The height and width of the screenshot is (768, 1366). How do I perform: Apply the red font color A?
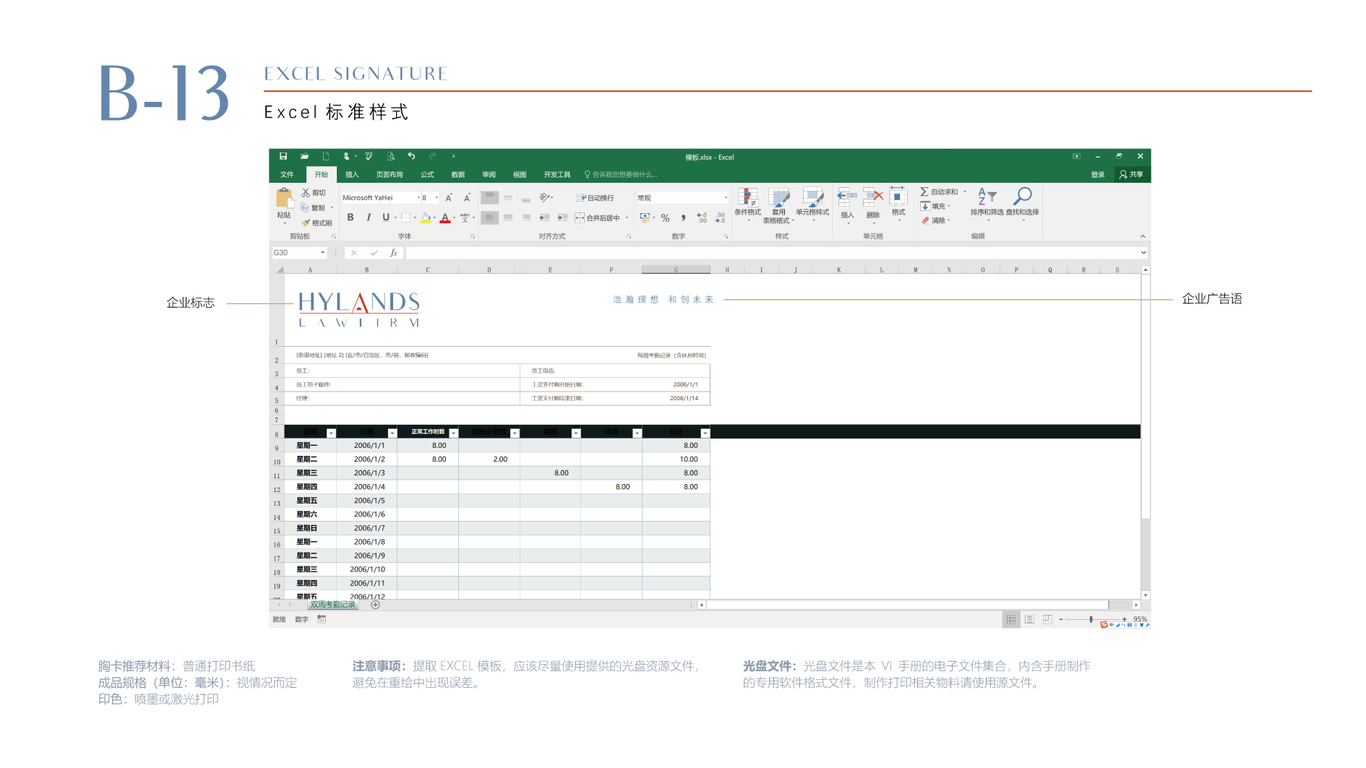445,217
